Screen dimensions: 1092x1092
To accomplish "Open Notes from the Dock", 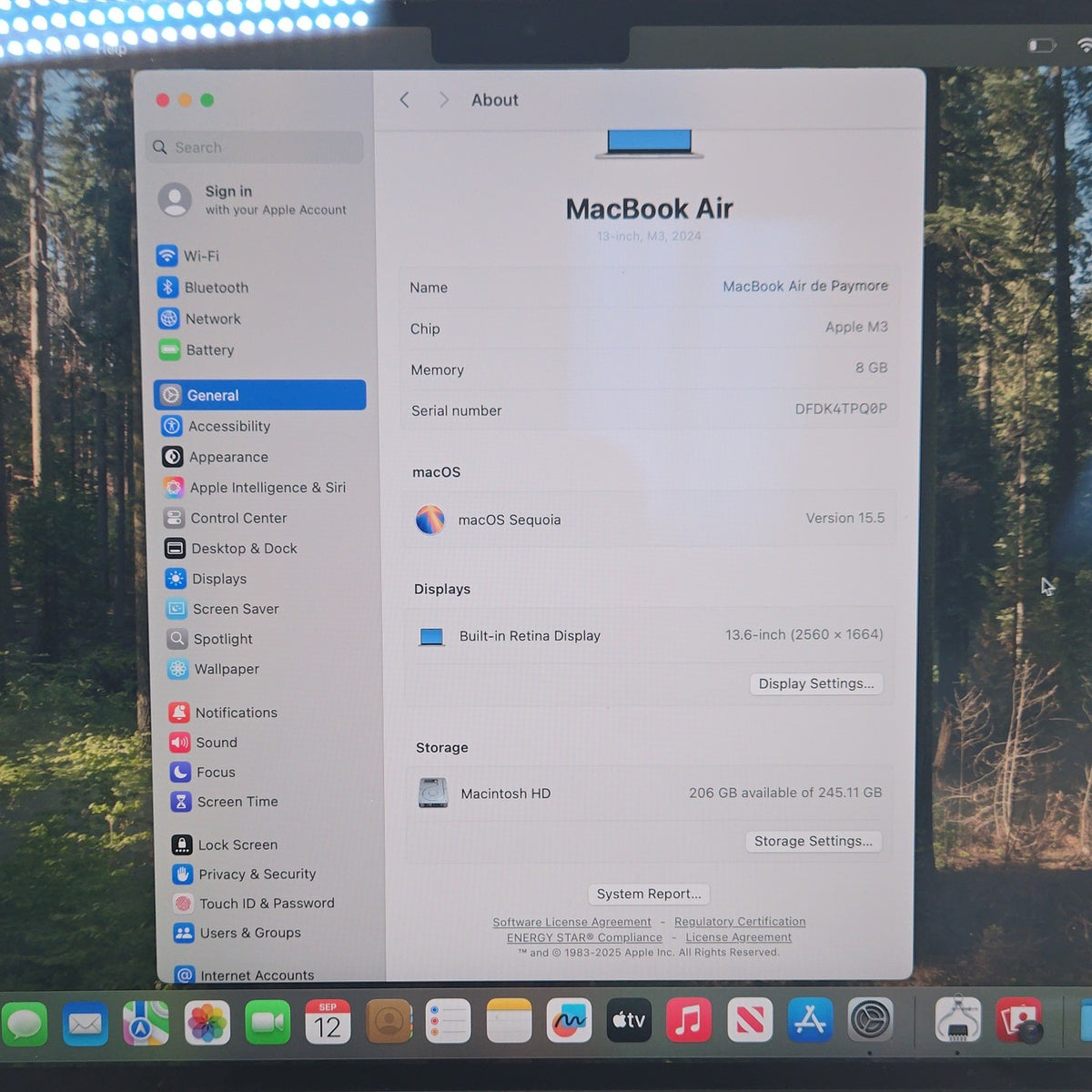I will 509,1021.
